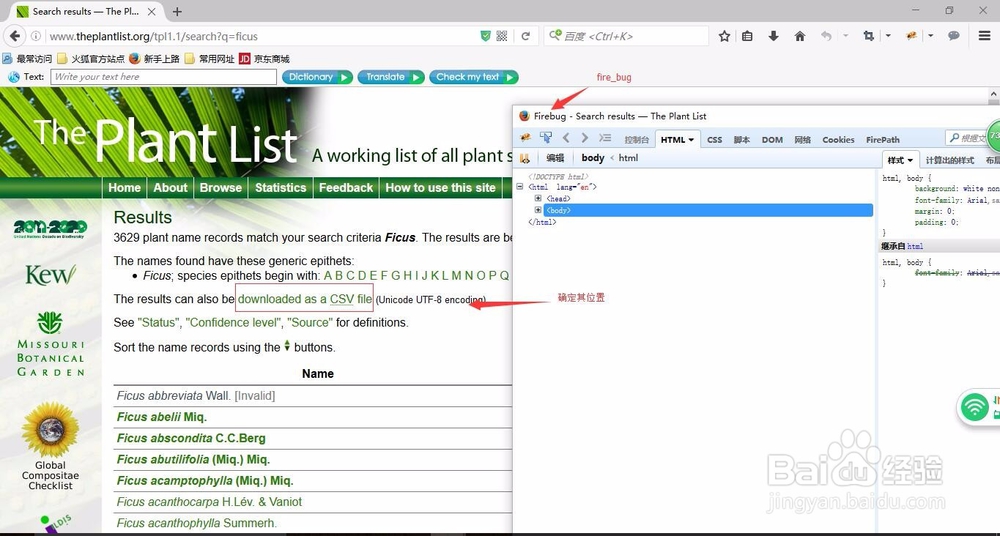1000x536 pixels.
Task: Click Firebug back history arrow
Action: [x=566, y=138]
